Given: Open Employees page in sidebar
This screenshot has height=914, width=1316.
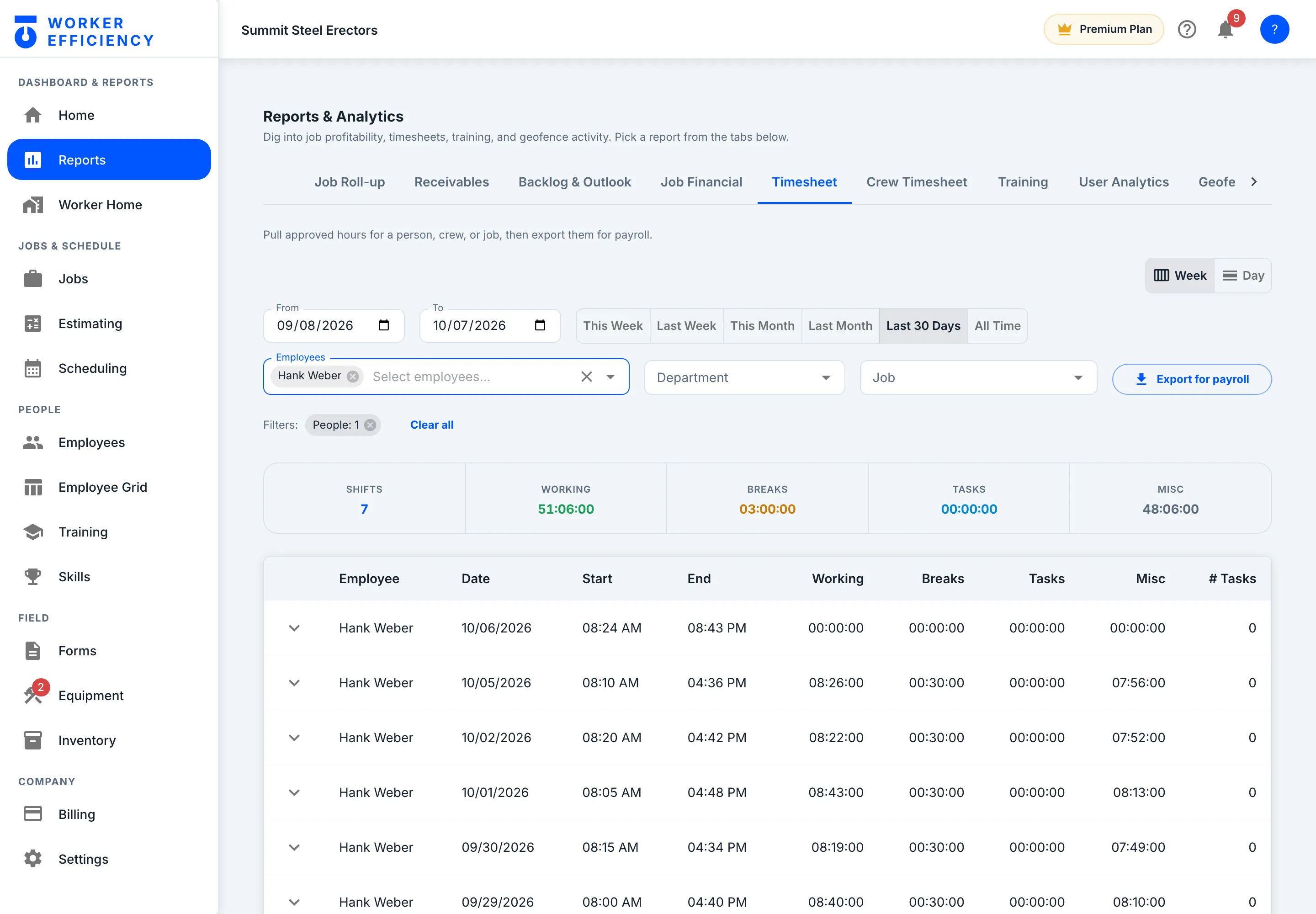Looking at the screenshot, I should coord(109,442).
